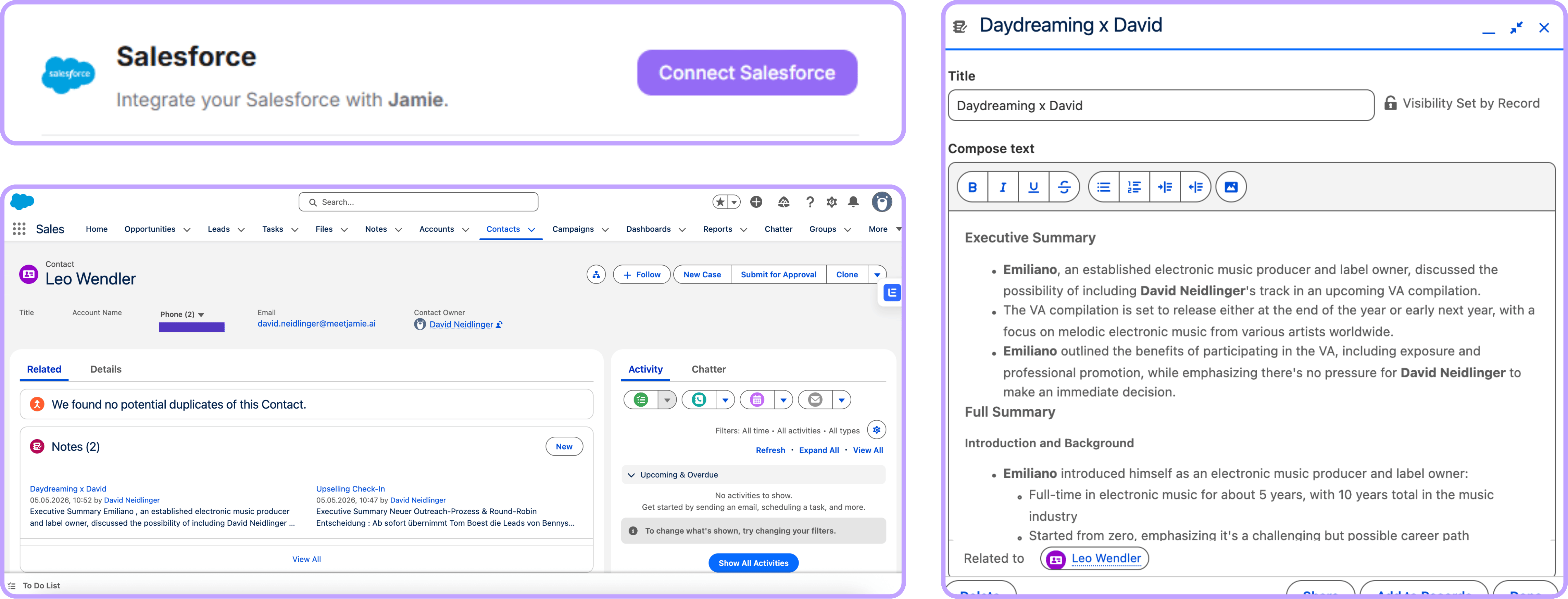
Task: Click the Email activity icon
Action: (815, 400)
